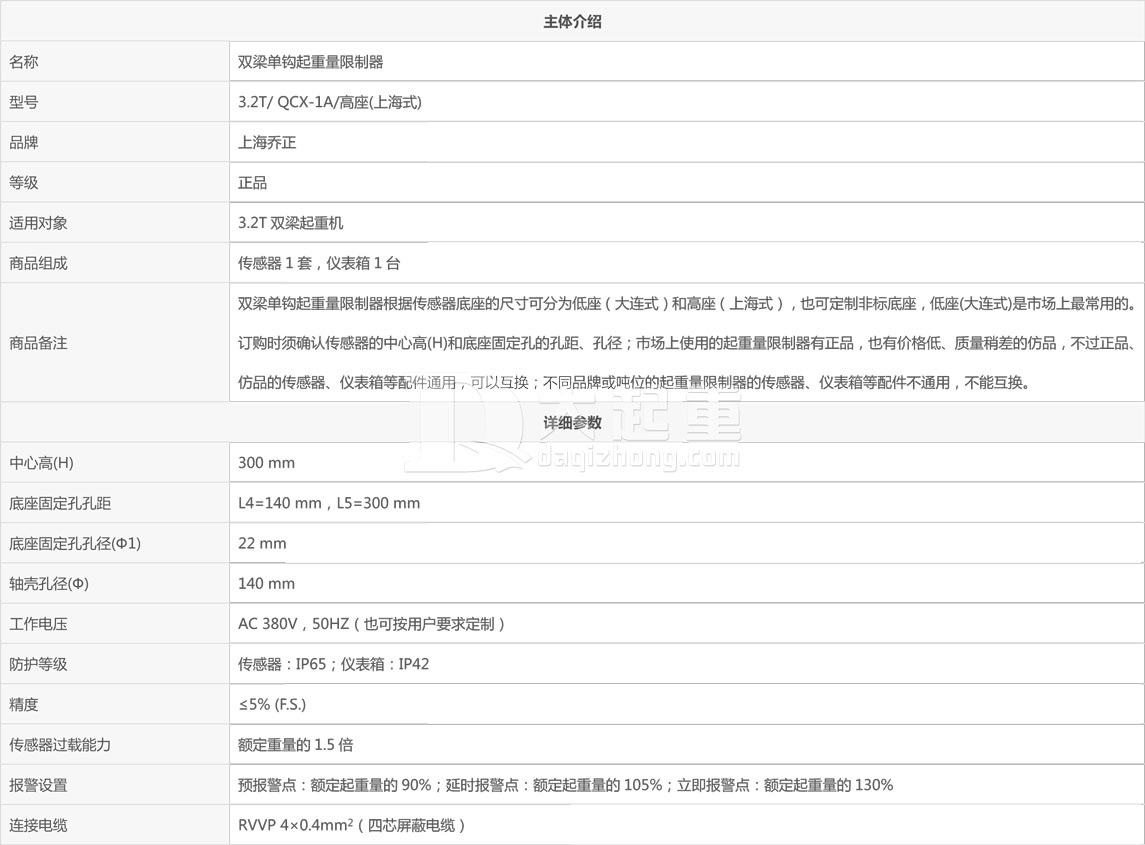Click the brand value 上海乔正
The image size is (1145, 845).
pos(267,142)
